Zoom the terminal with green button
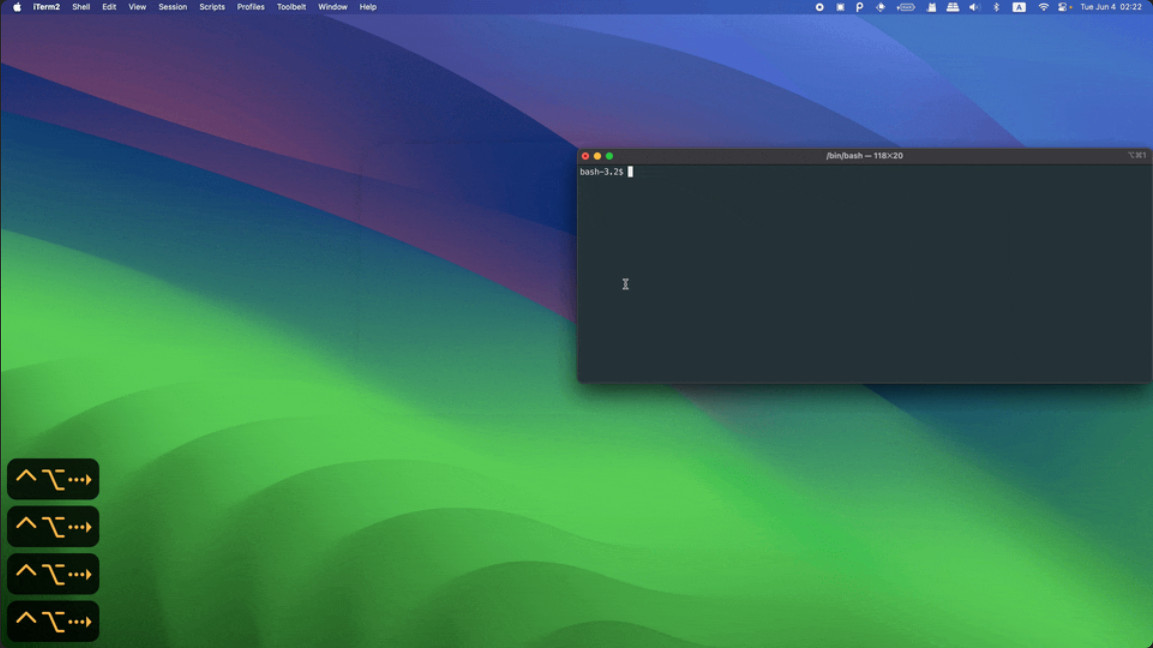1153x648 pixels. click(x=609, y=156)
